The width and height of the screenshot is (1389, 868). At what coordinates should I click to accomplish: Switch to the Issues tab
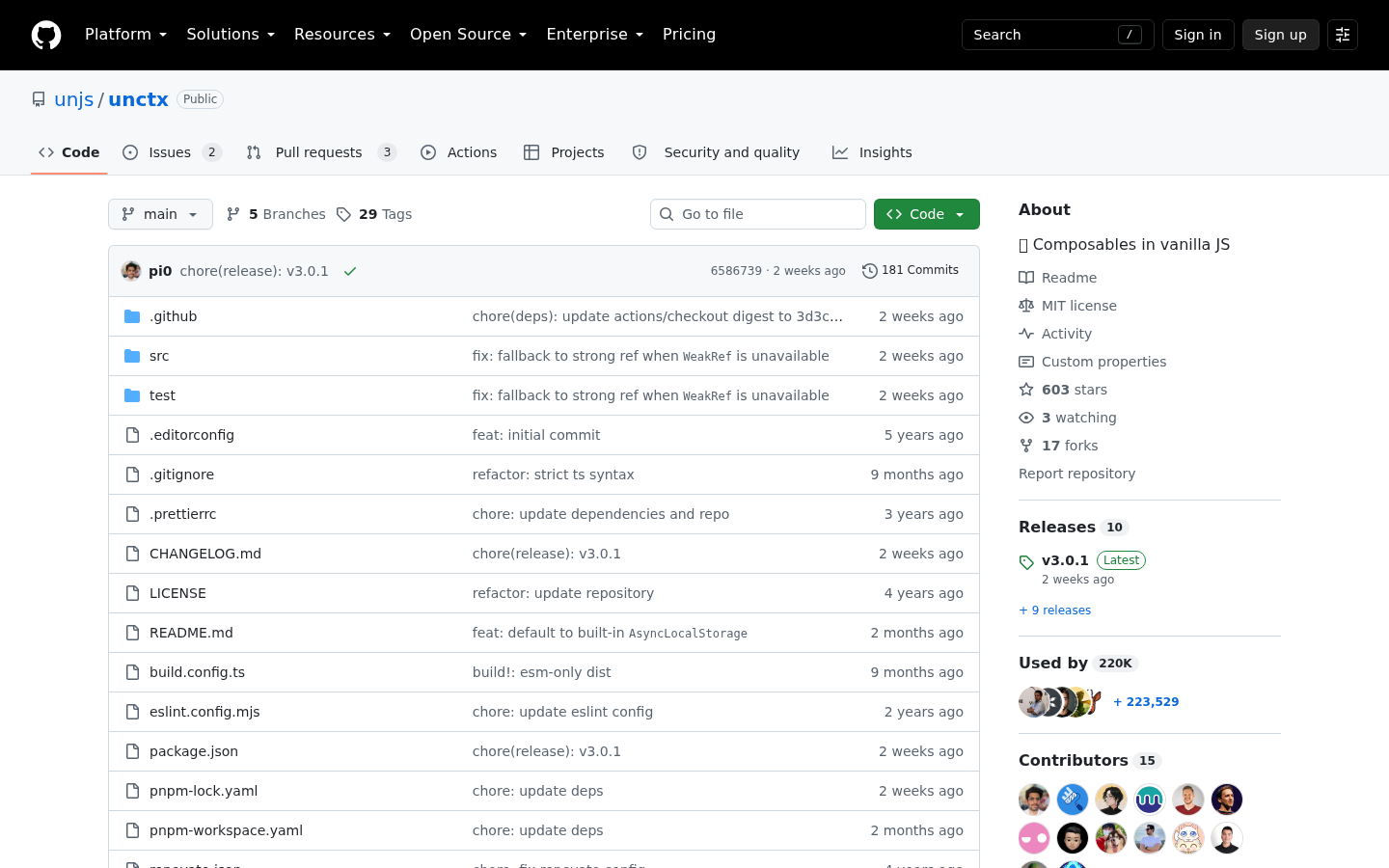click(172, 152)
